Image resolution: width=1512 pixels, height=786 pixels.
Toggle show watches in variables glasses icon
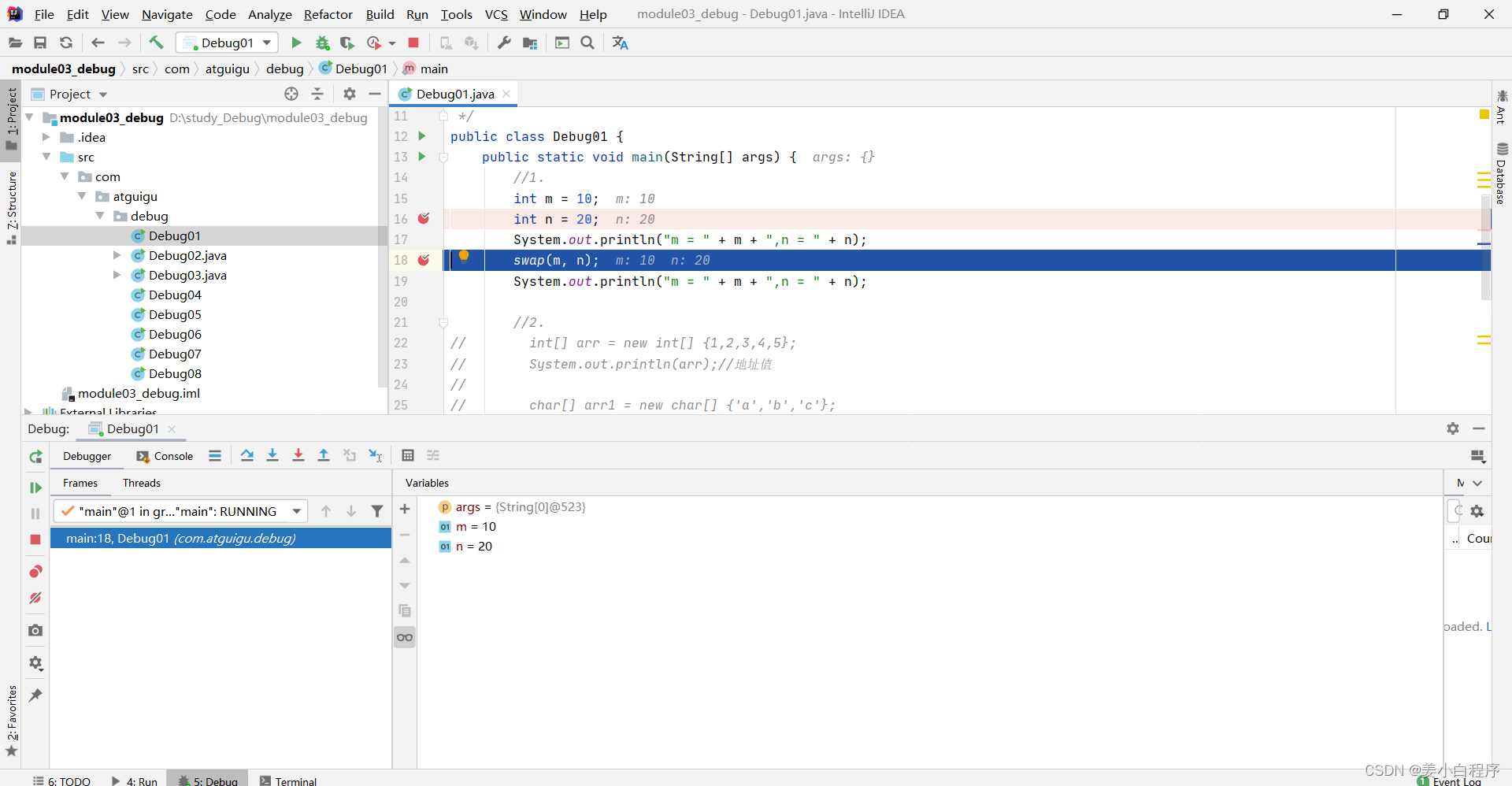(x=405, y=637)
